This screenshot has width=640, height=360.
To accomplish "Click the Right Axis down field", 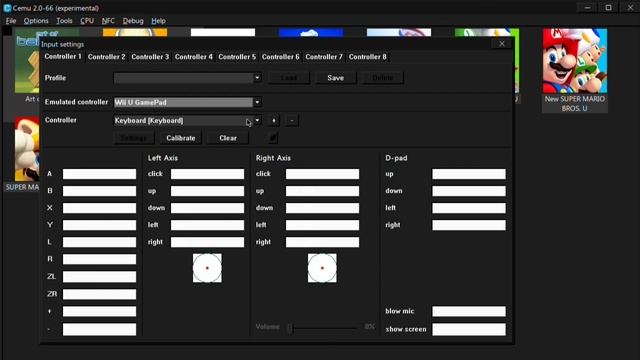I will (322, 208).
